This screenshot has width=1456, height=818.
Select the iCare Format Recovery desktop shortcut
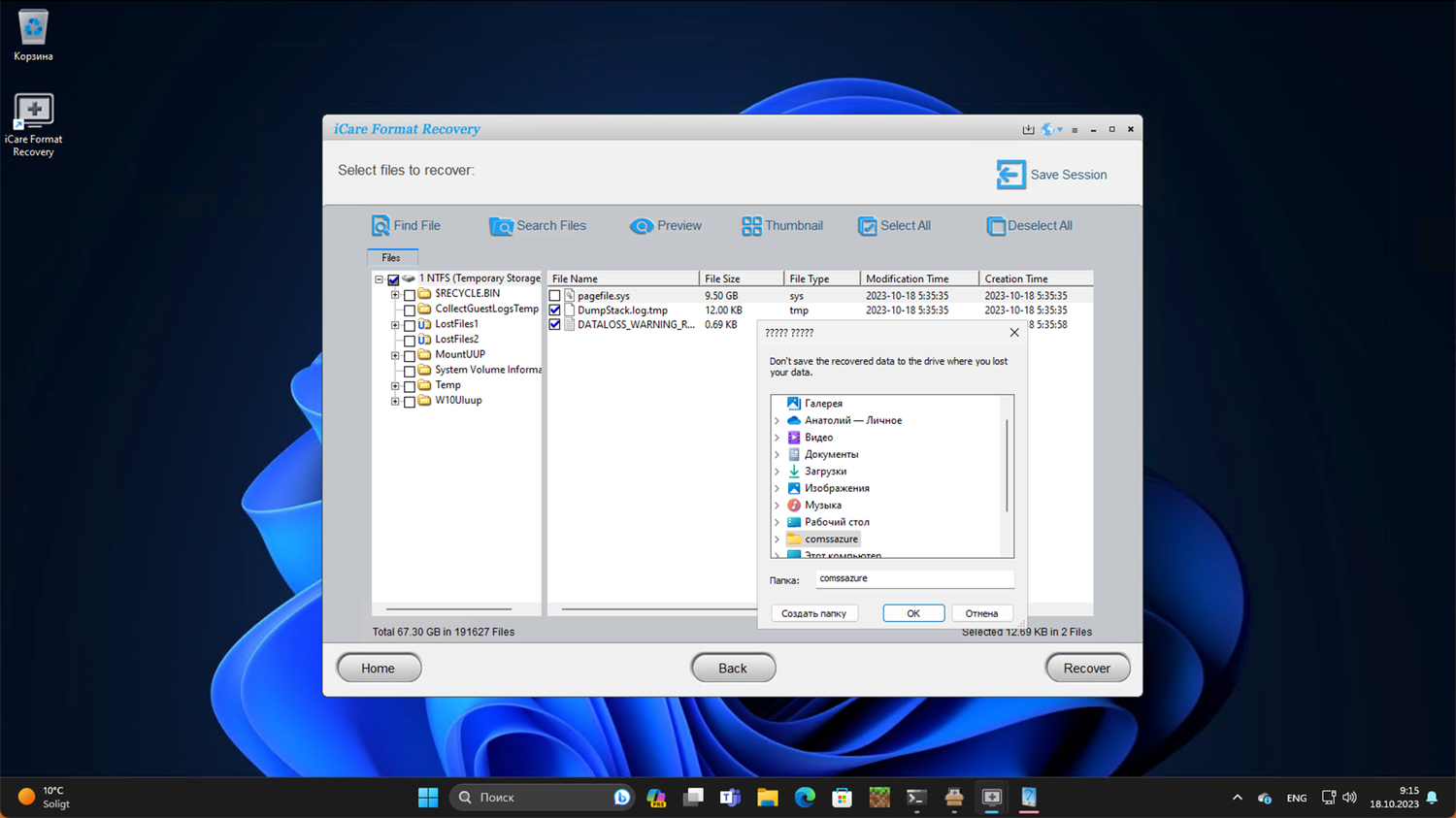point(33,125)
